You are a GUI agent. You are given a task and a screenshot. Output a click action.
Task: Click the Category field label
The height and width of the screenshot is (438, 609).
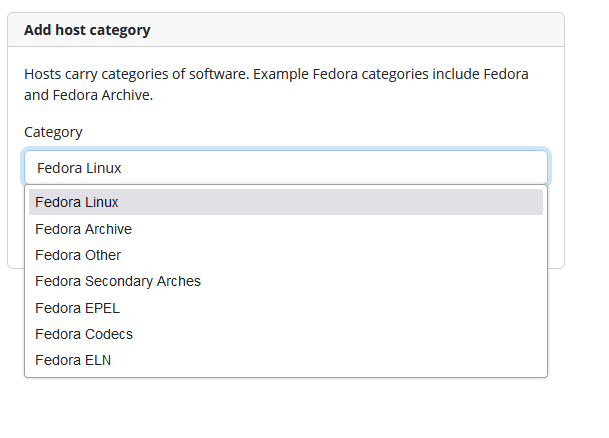(53, 132)
